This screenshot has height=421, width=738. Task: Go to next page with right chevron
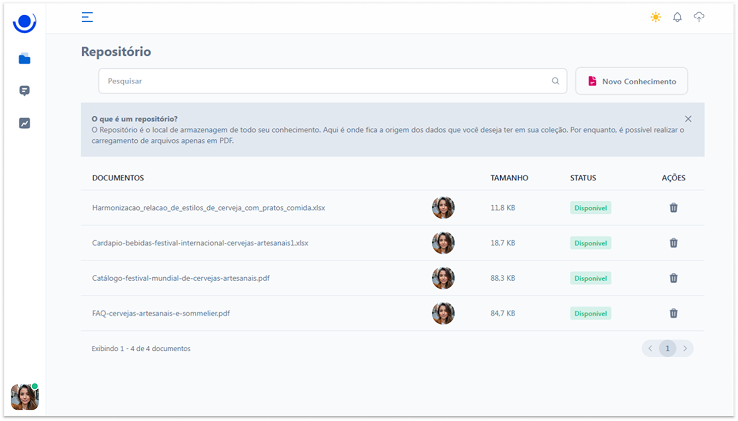click(x=685, y=348)
